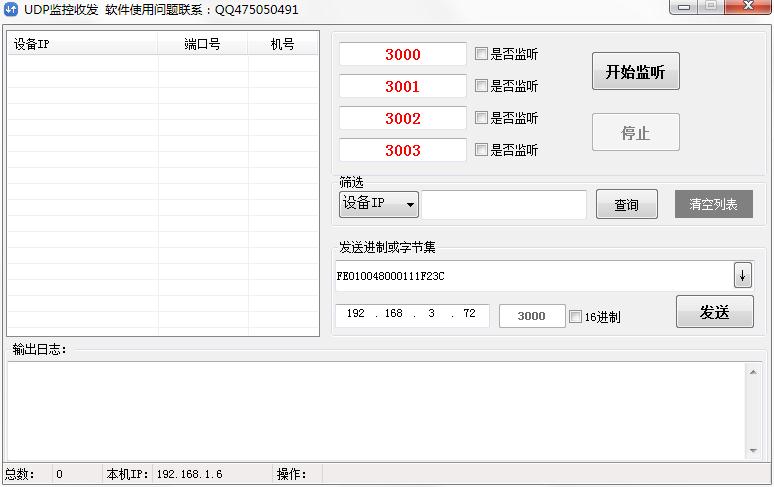Screen dimensions: 774x487
Task: Click the output log scrollbar down arrow
Action: [755, 451]
